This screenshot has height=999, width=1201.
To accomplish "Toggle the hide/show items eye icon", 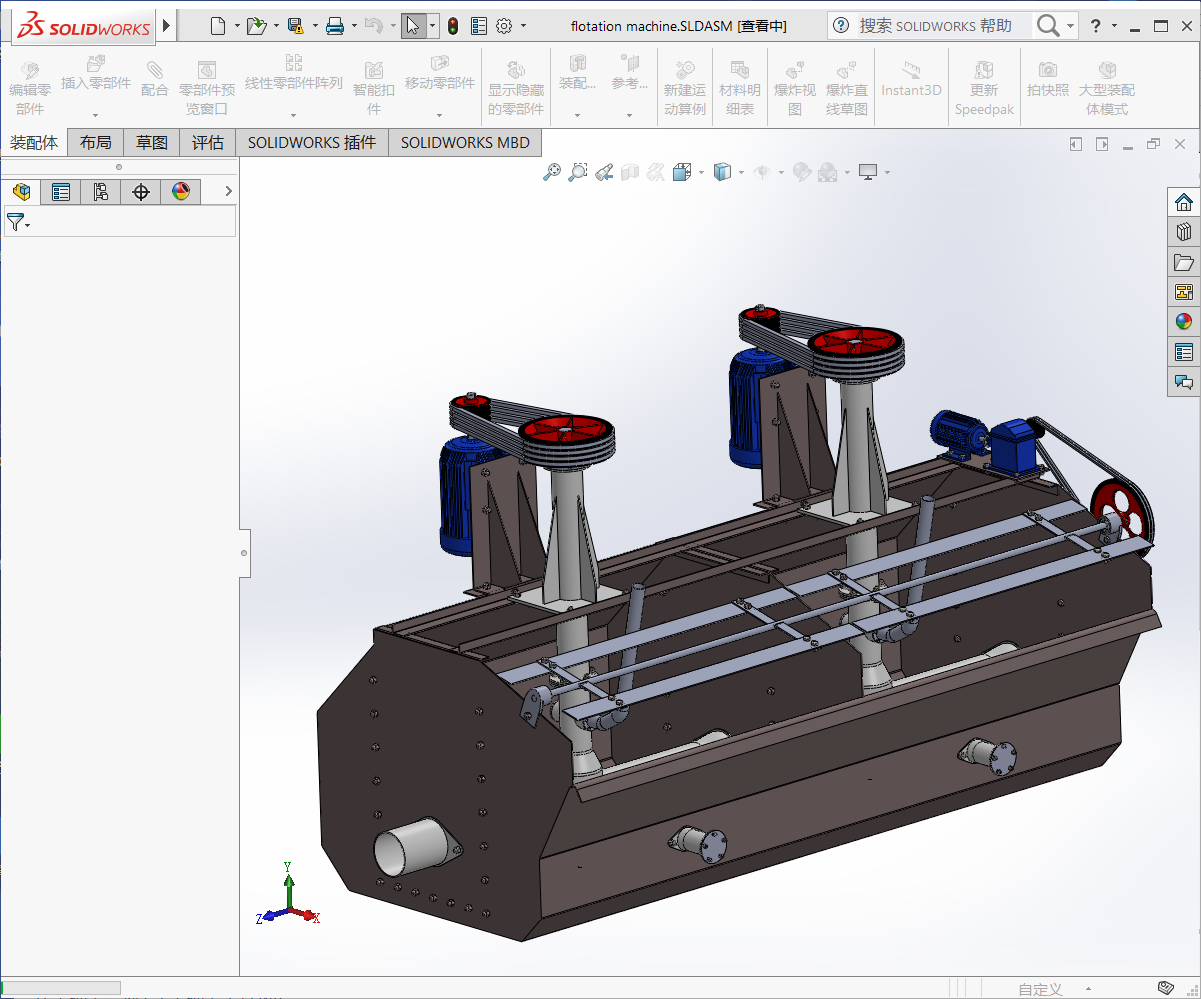I will (x=762, y=172).
